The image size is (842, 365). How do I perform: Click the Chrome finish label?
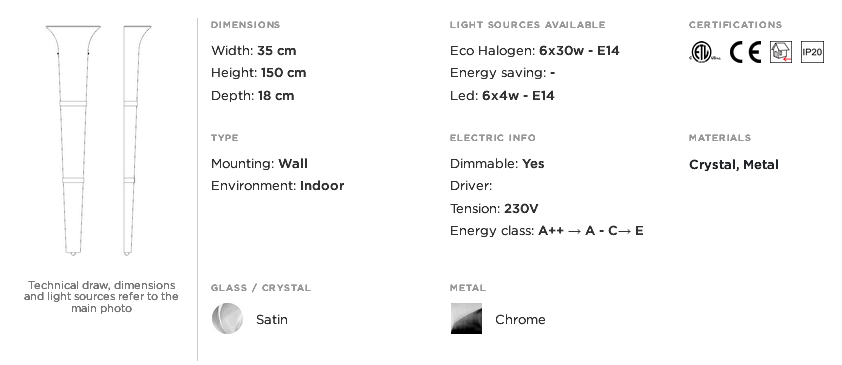(x=520, y=319)
